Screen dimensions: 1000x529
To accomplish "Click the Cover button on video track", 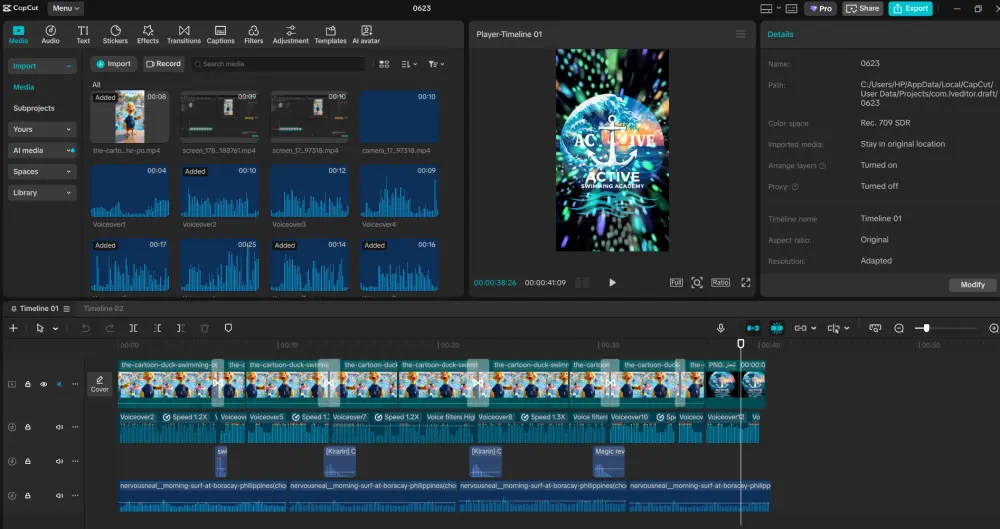I will (99, 384).
